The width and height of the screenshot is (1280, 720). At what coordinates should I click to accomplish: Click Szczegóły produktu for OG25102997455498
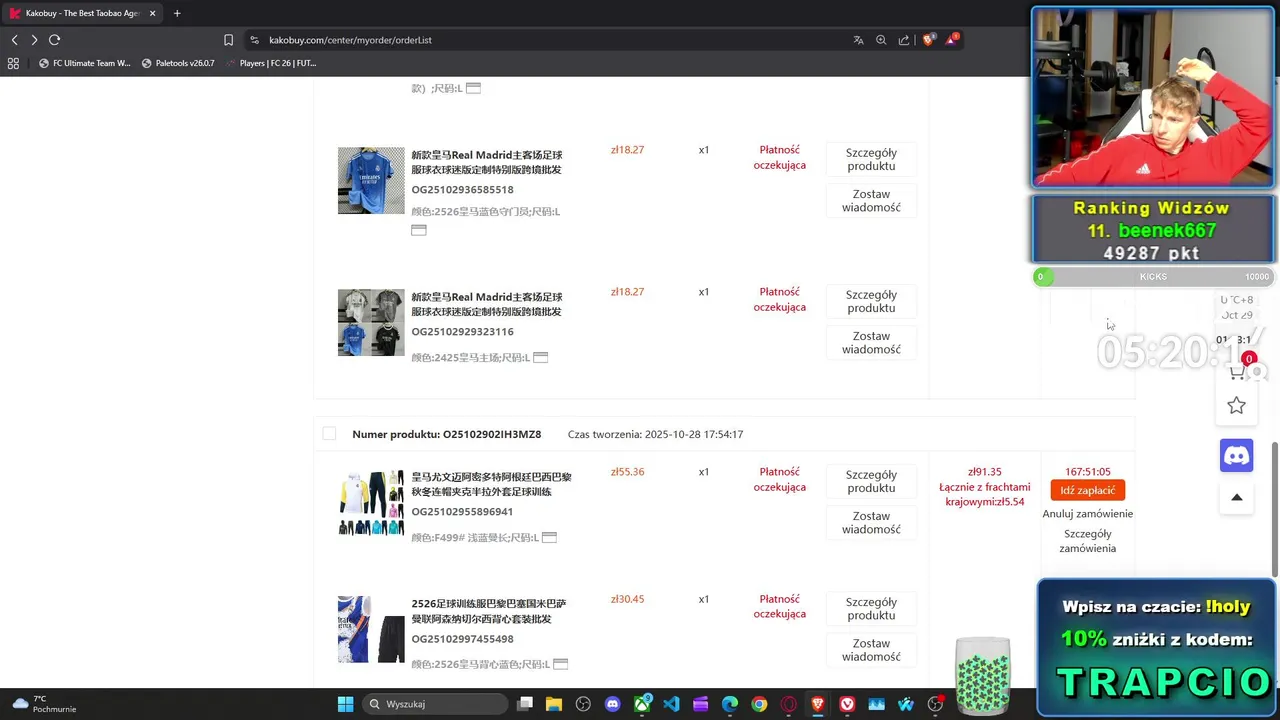pos(871,608)
